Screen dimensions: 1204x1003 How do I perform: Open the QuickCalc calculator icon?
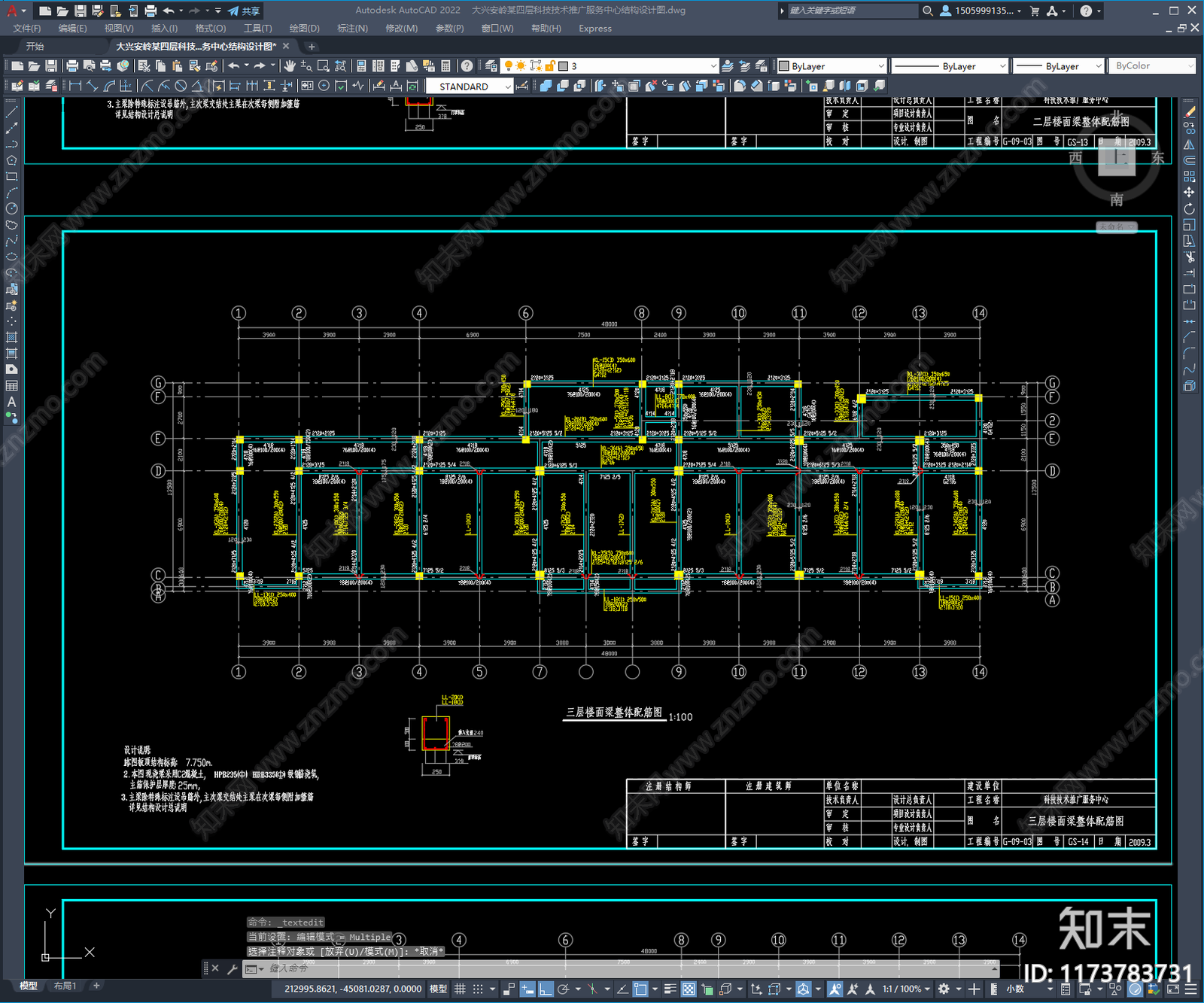click(x=445, y=66)
